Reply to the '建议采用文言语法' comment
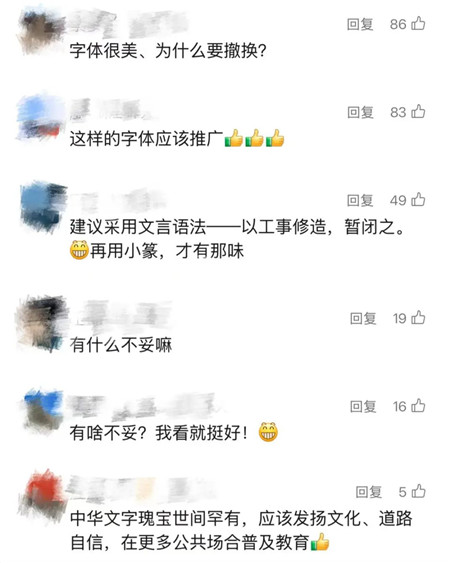450x563 pixels. pyautogui.click(x=360, y=200)
